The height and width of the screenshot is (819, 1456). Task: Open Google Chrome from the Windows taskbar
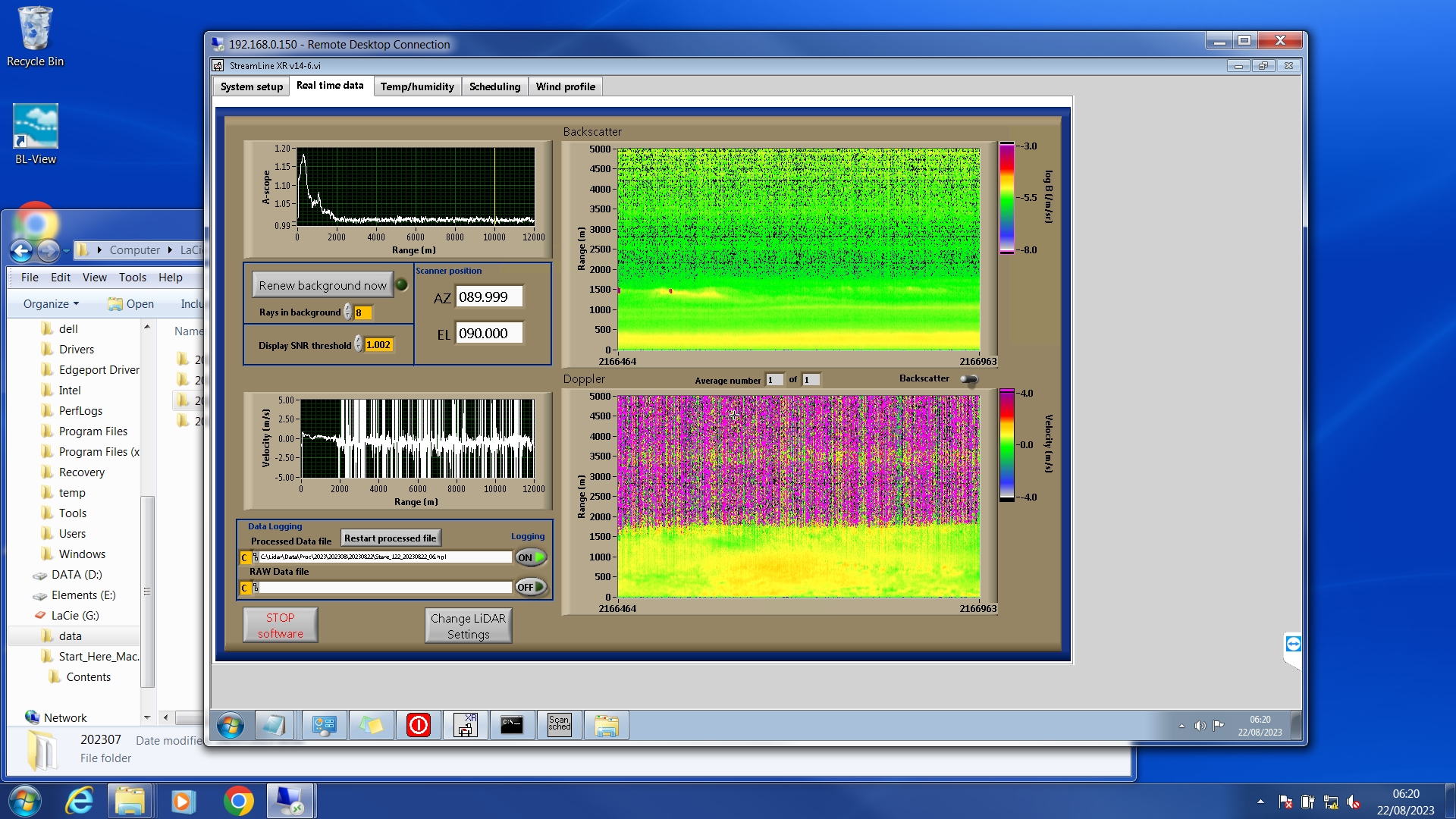pos(238,802)
